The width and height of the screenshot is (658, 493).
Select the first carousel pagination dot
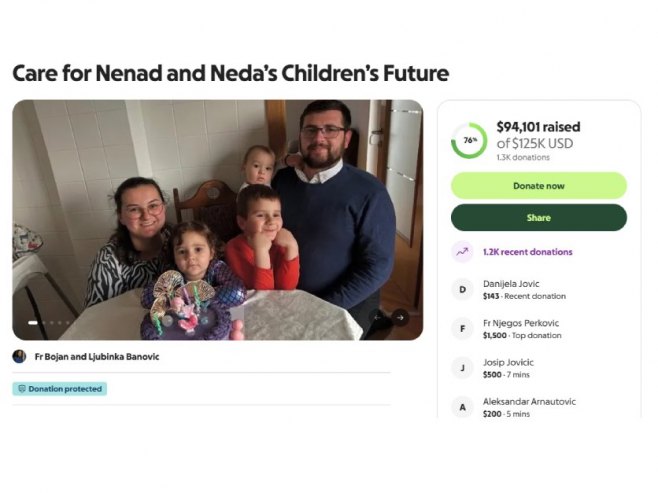(x=32, y=323)
